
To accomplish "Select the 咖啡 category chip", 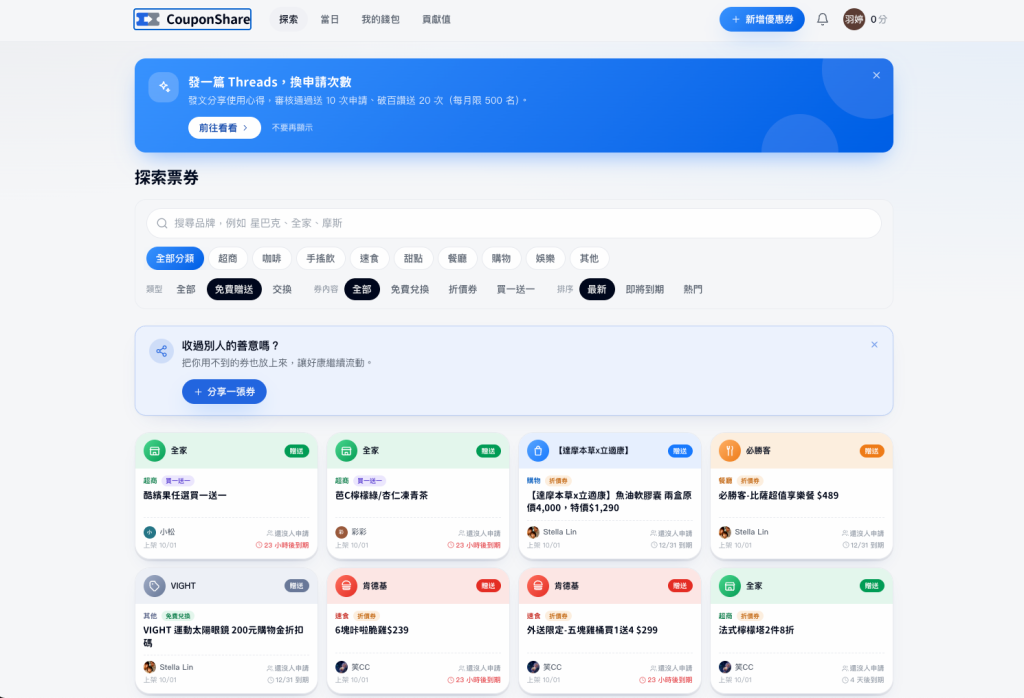I will point(272,259).
